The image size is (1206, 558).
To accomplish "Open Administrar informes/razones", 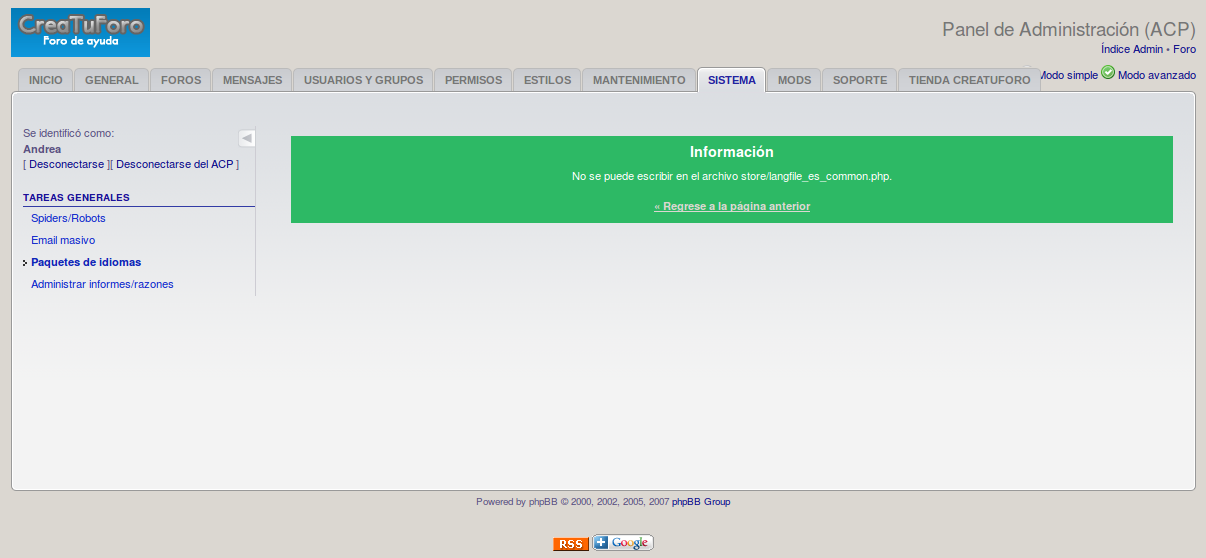I will coord(102,284).
